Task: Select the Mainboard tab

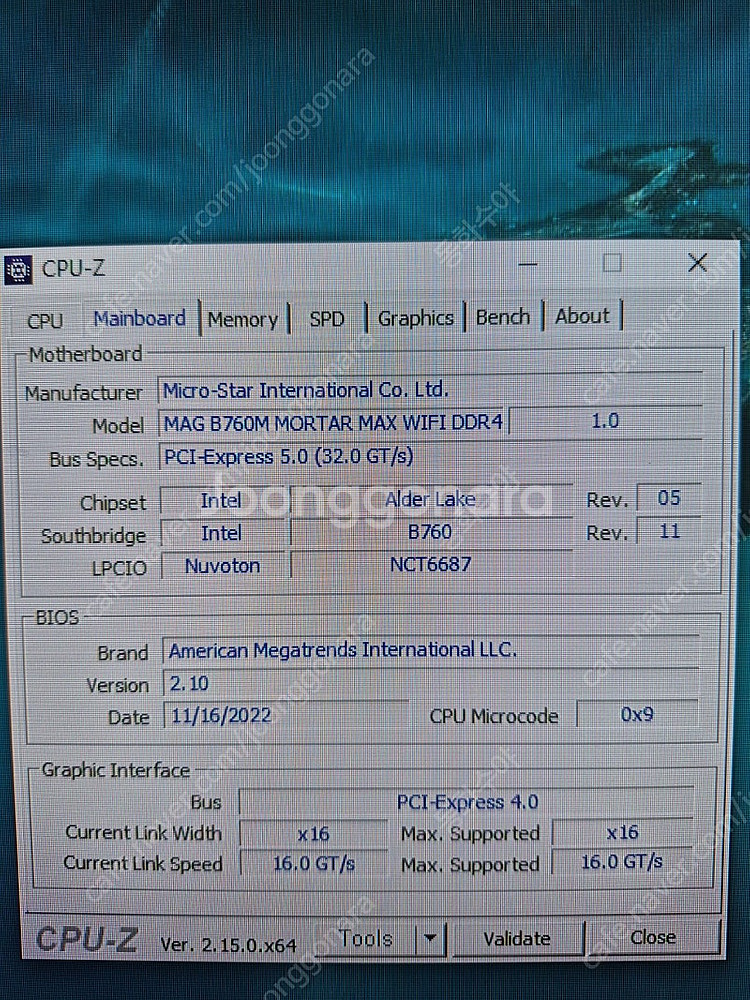Action: [x=140, y=318]
